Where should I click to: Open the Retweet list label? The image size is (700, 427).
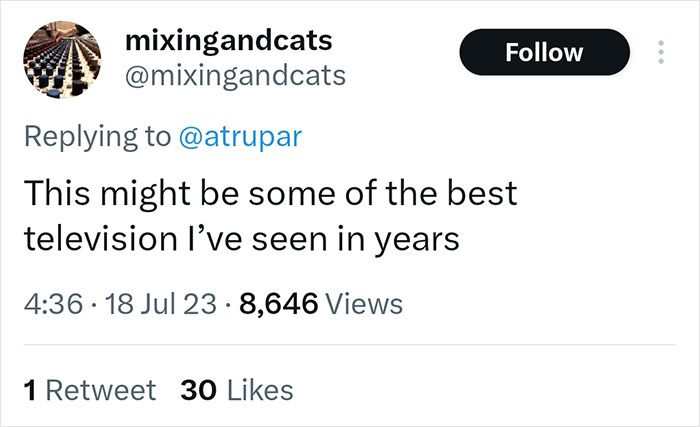click(100, 389)
